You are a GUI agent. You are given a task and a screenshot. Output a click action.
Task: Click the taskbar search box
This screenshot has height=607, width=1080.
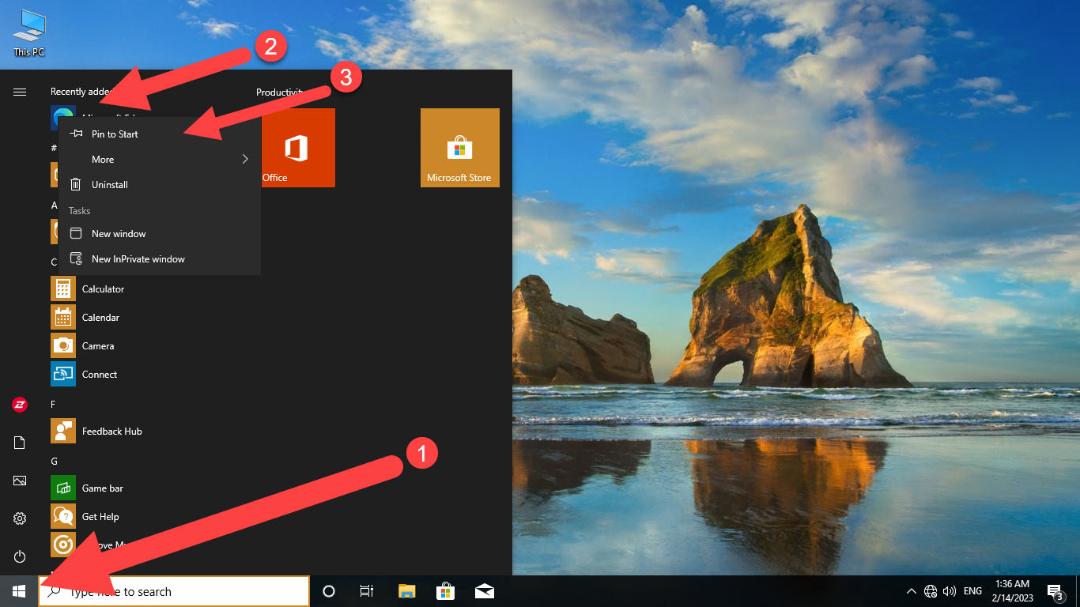pos(174,591)
